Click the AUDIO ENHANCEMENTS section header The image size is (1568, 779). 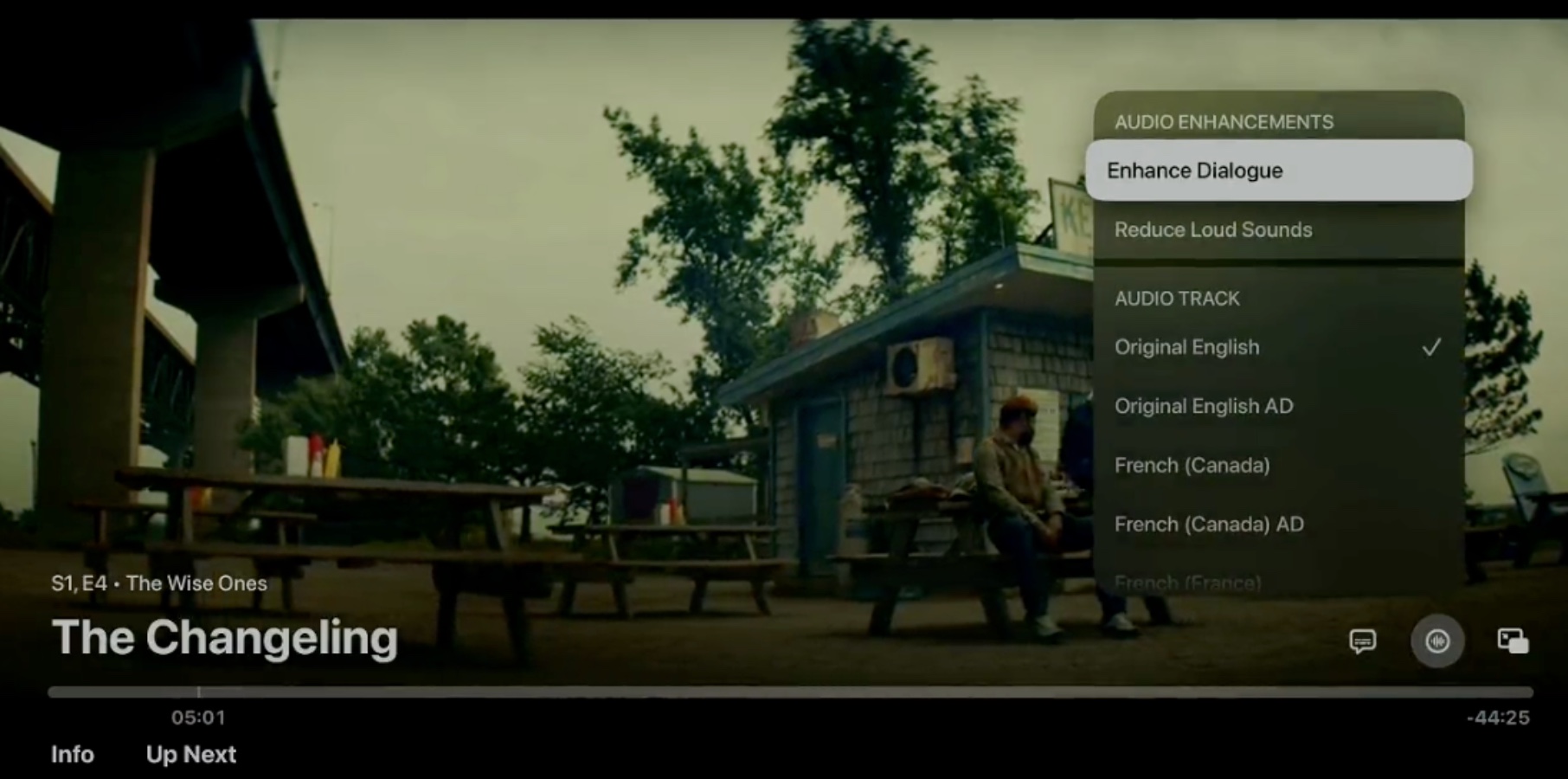(x=1224, y=122)
